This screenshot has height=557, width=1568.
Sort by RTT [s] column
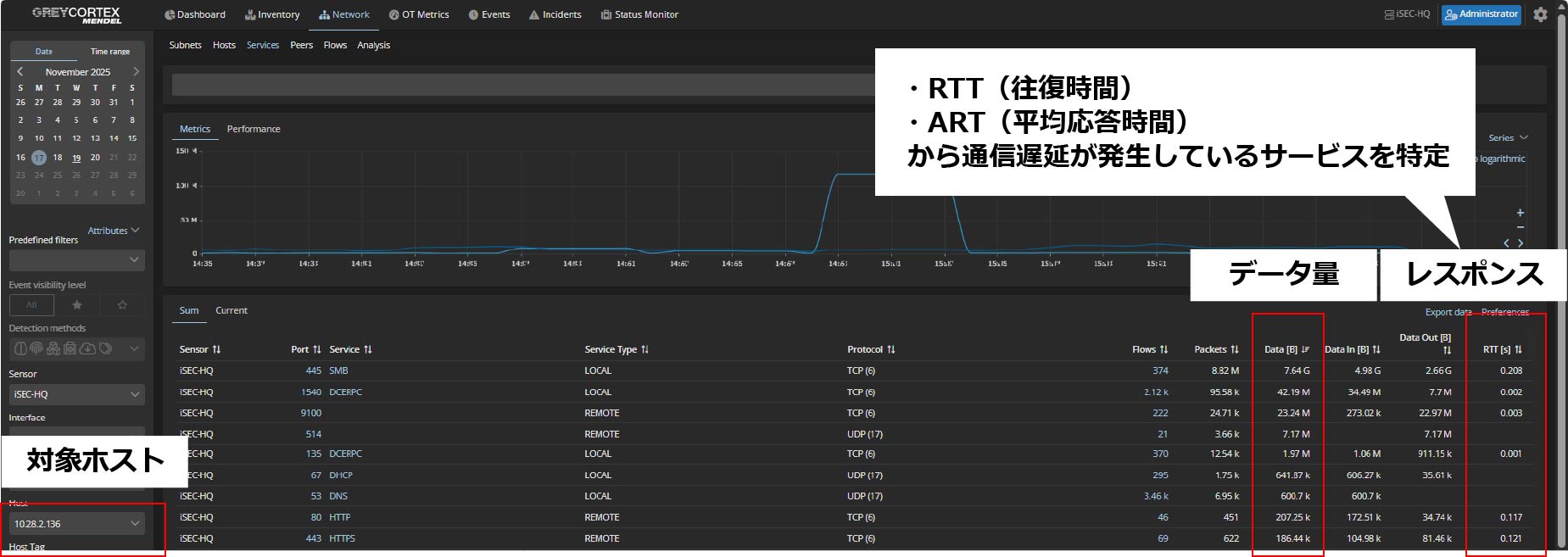tap(1518, 349)
